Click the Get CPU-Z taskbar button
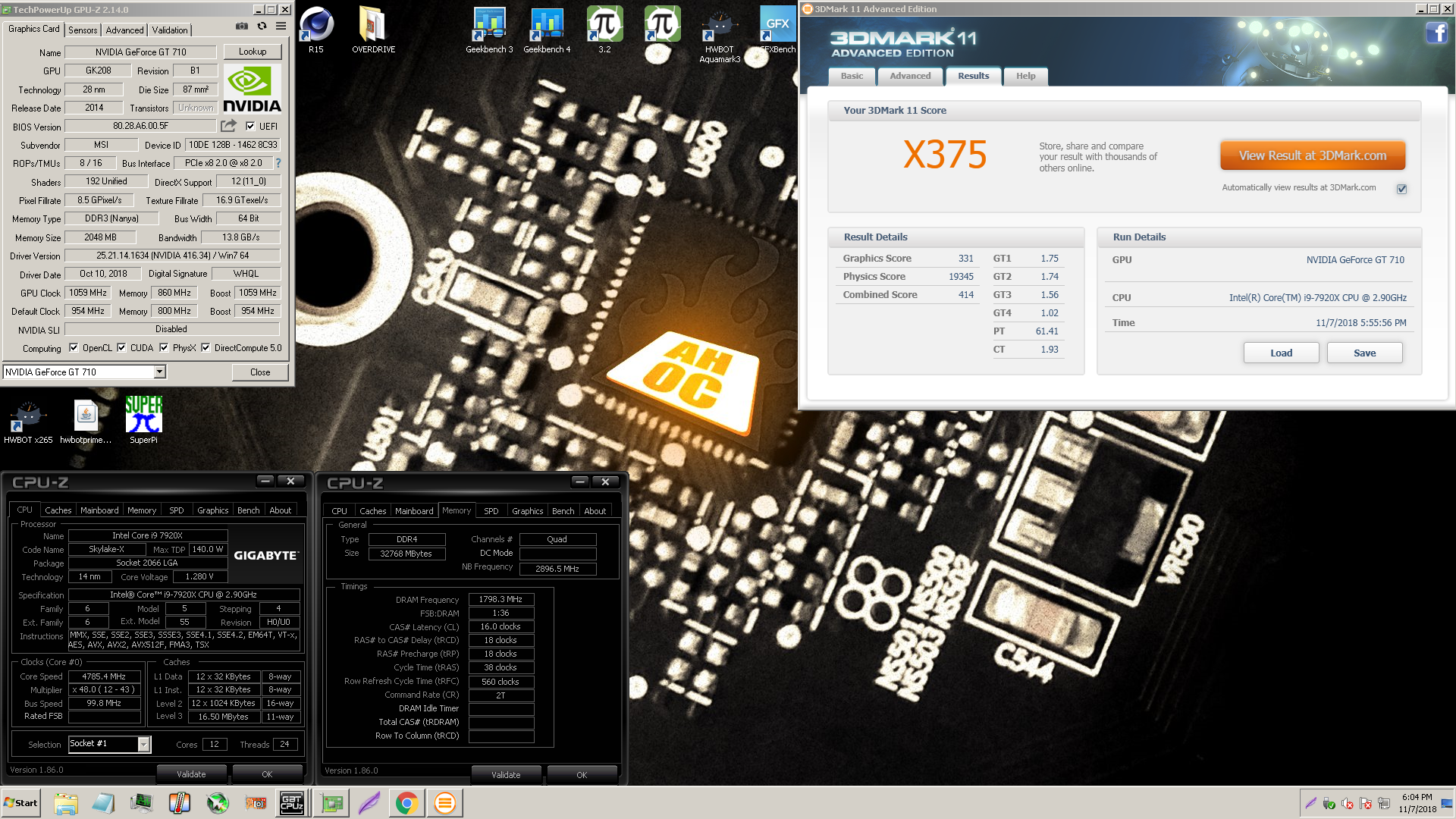Image resolution: width=1456 pixels, height=819 pixels. click(292, 803)
